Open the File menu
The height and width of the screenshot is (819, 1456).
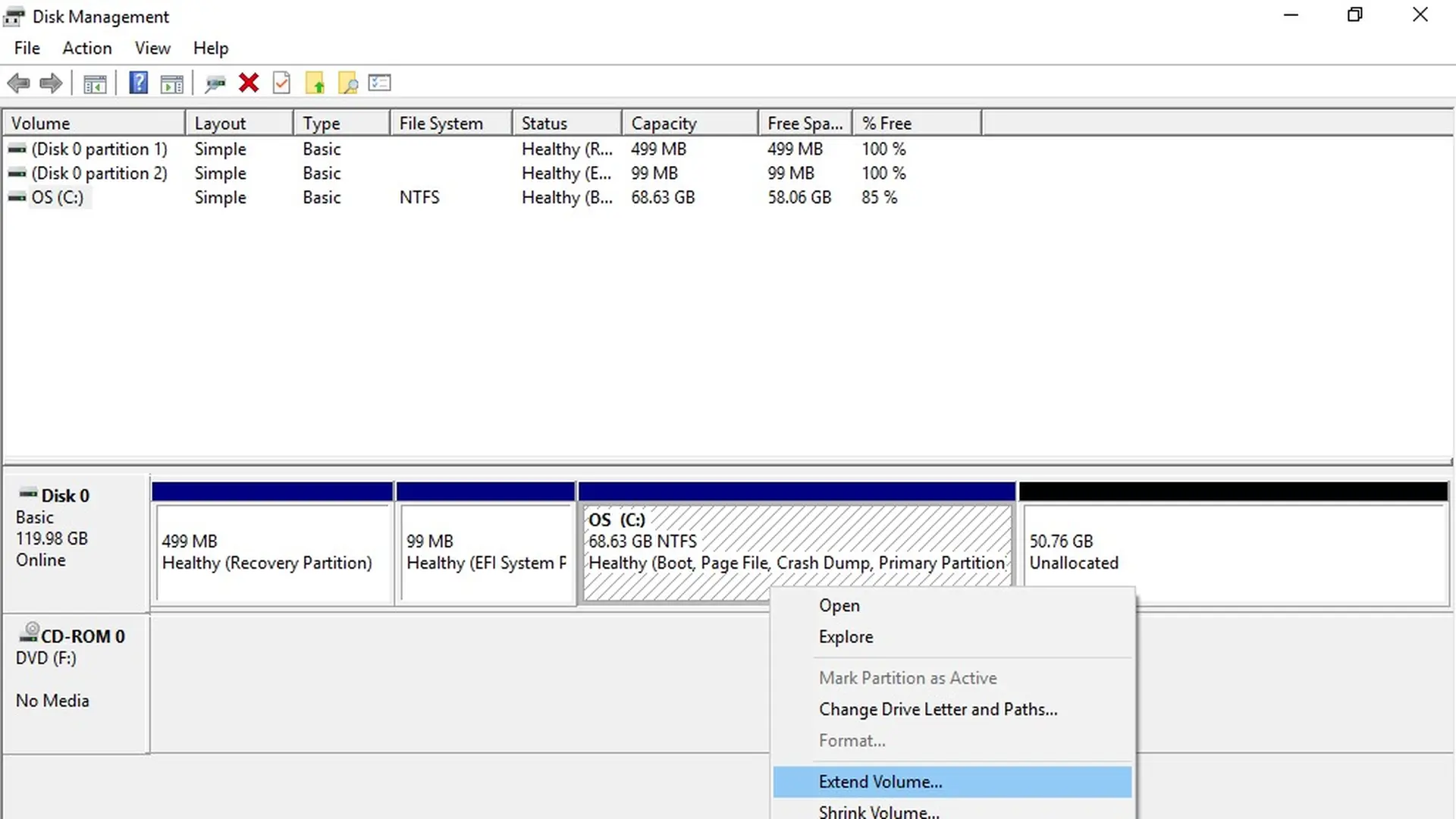pos(27,48)
